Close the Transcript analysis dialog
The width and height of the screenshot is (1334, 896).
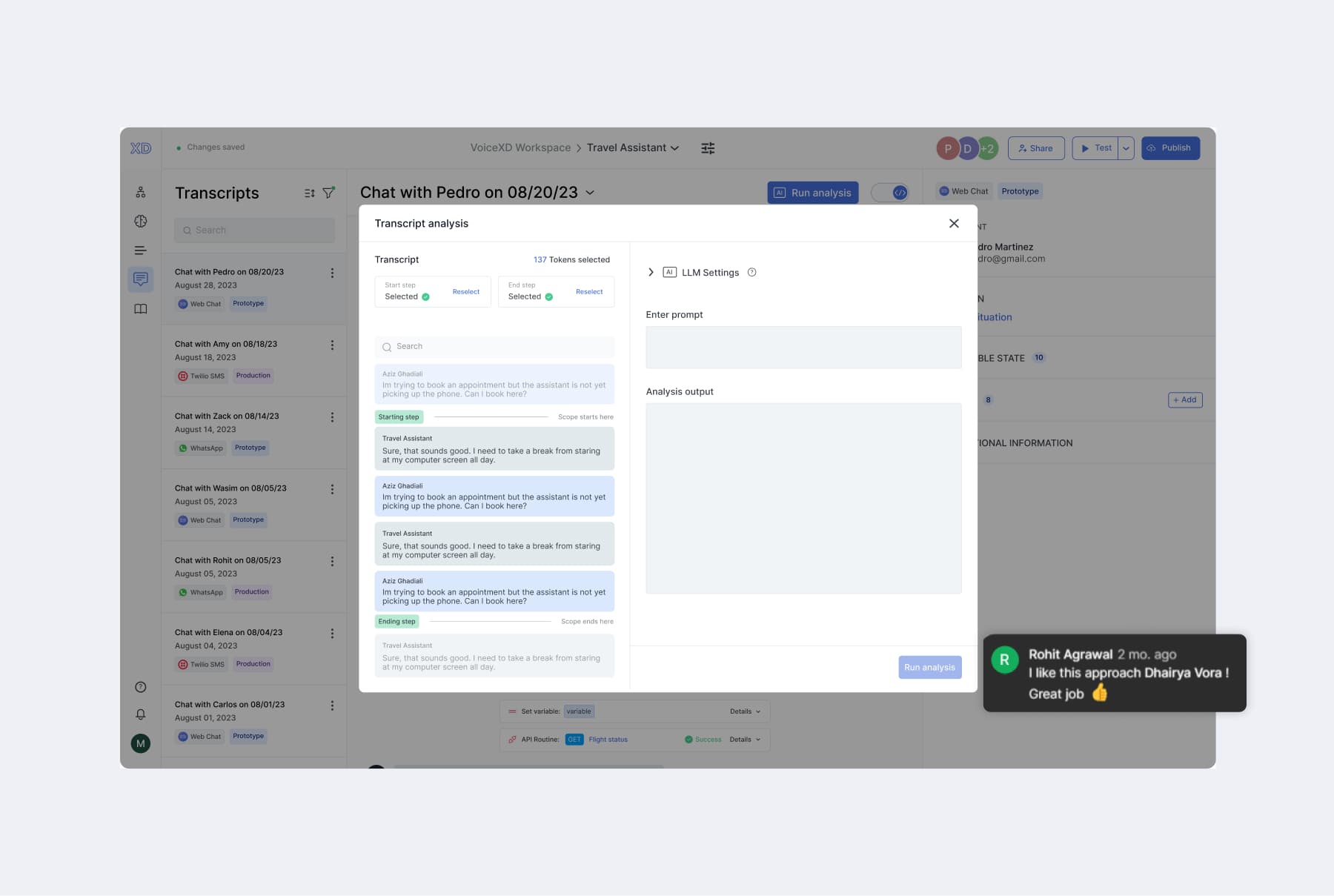pyautogui.click(x=954, y=224)
